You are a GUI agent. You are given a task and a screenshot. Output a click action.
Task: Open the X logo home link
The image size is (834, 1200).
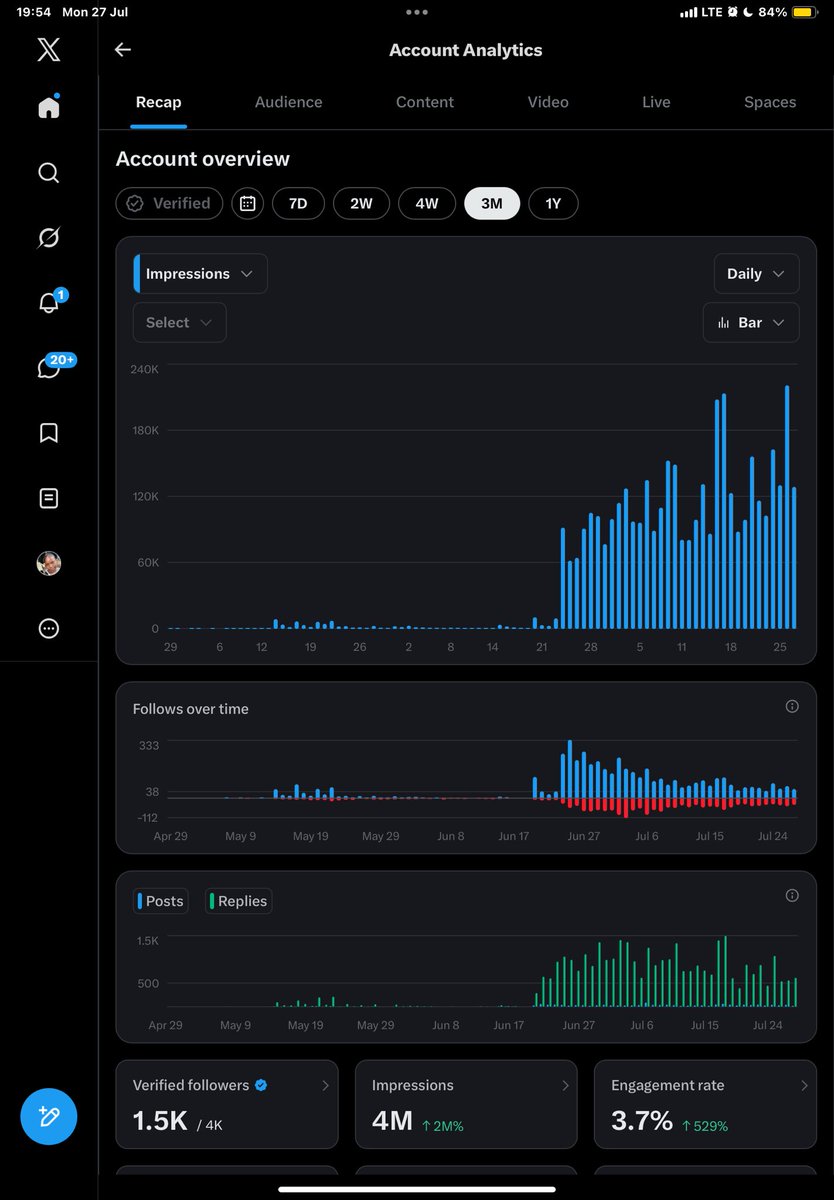tap(48, 49)
